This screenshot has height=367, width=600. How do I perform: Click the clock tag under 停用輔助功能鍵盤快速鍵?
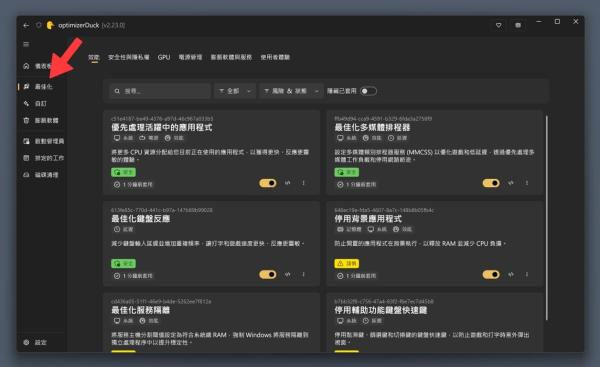click(372, 321)
